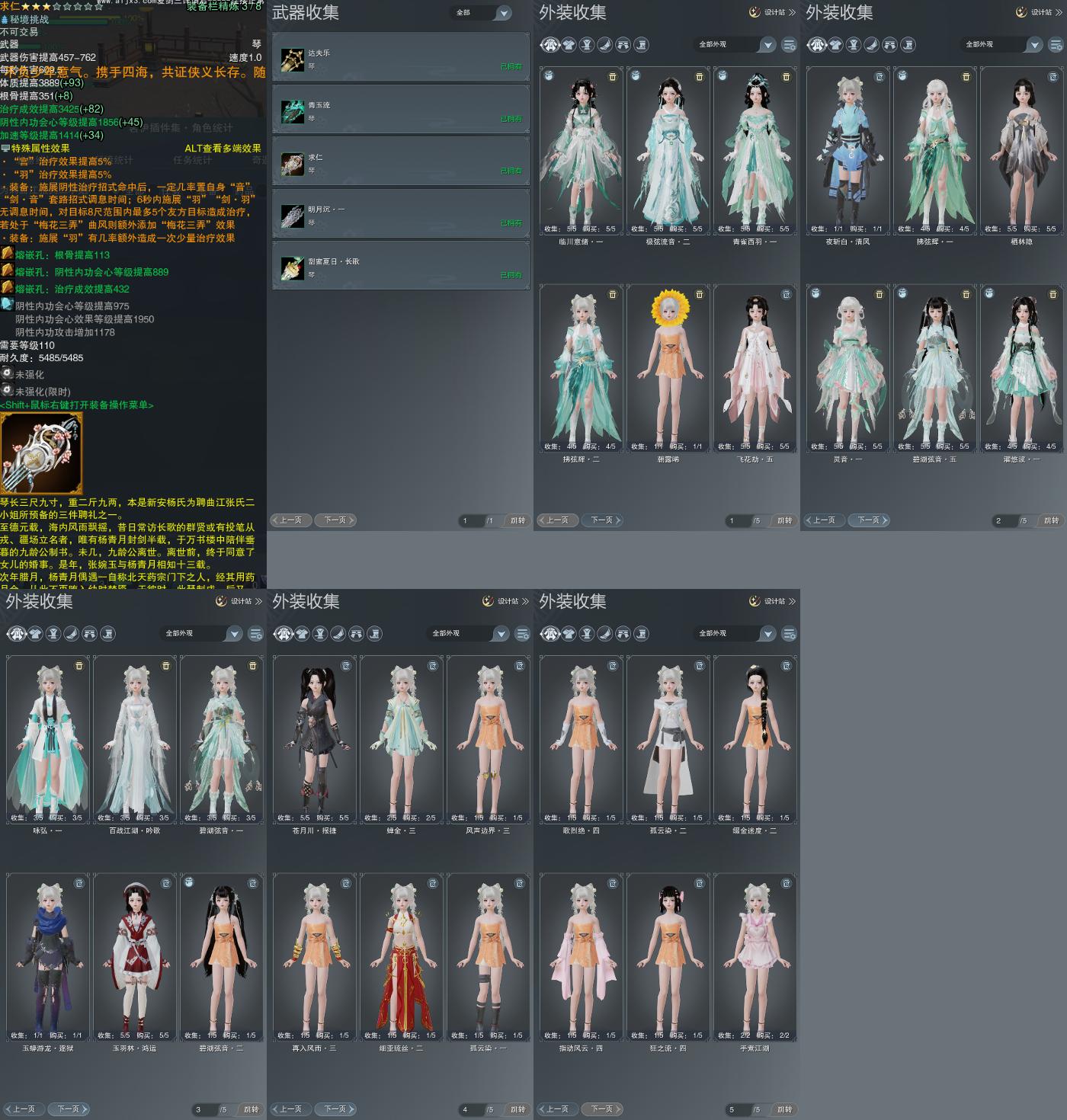Viewport: 1067px width, 1120px height.
Task: Click the text 熔嵌孔：根骨提高113
Action: coord(62,255)
